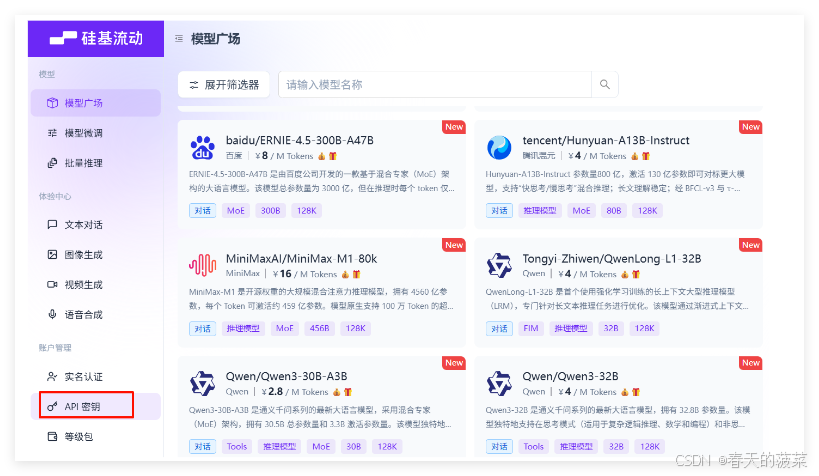
Task: Open baidu/ERNIE-4.5-300B-A47B model card
Action: 321,175
